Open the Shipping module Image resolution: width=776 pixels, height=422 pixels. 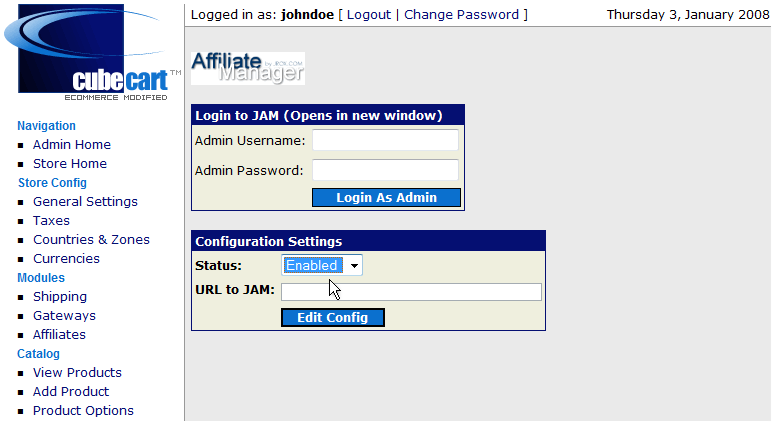60,297
